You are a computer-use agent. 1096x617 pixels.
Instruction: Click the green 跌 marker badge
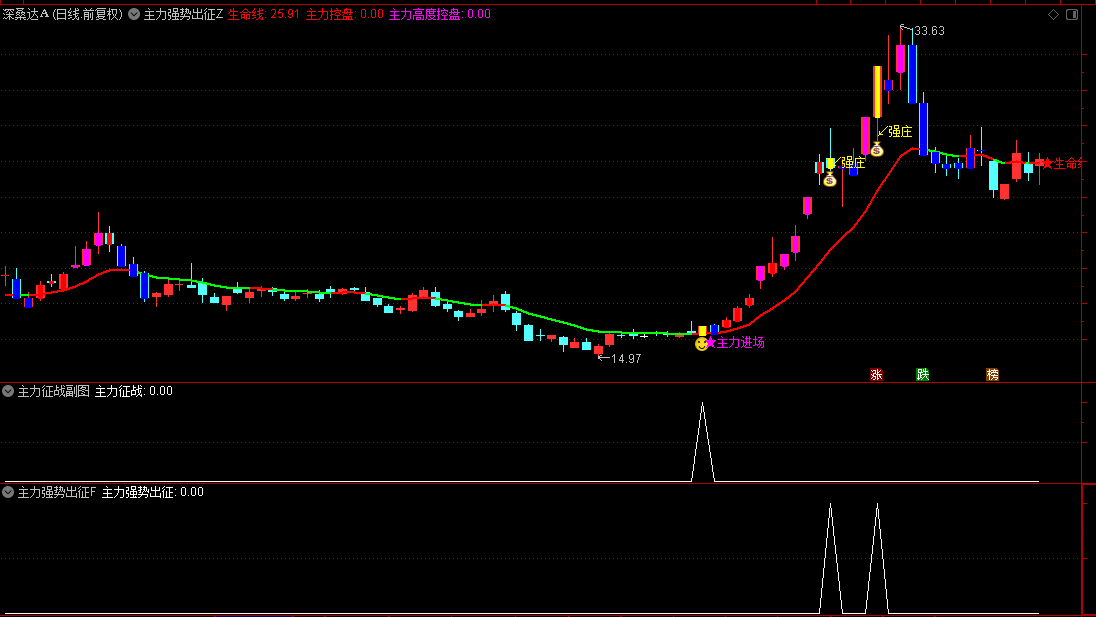(923, 375)
